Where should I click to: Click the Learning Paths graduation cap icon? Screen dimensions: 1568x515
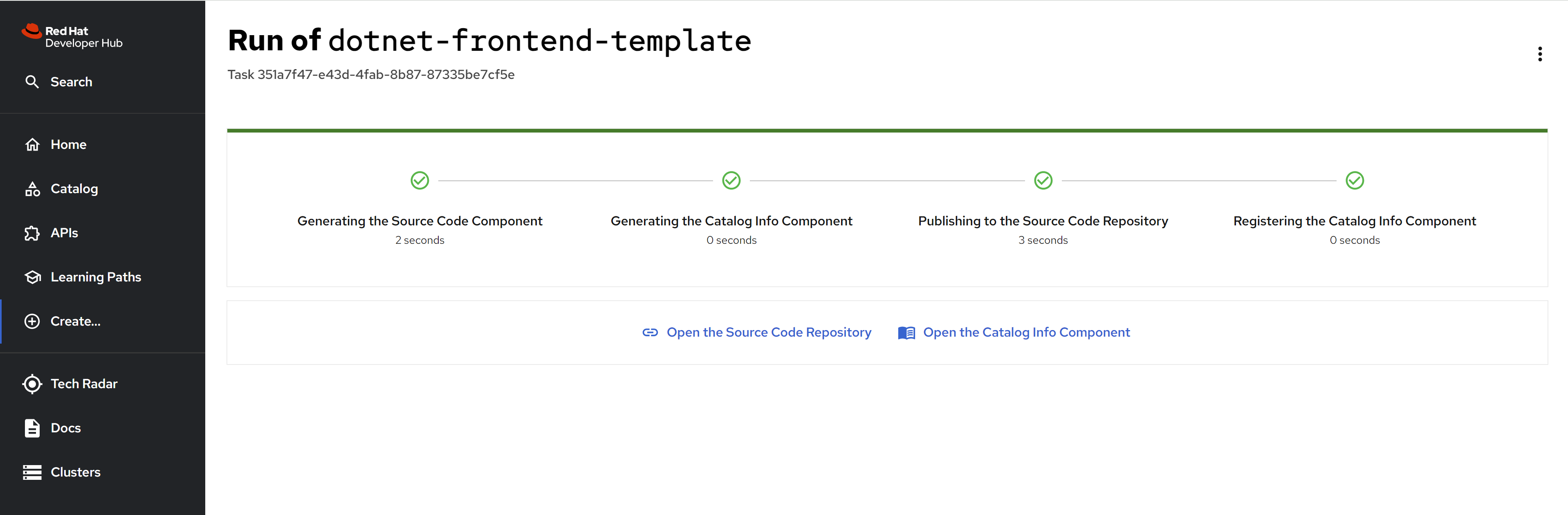coord(32,278)
